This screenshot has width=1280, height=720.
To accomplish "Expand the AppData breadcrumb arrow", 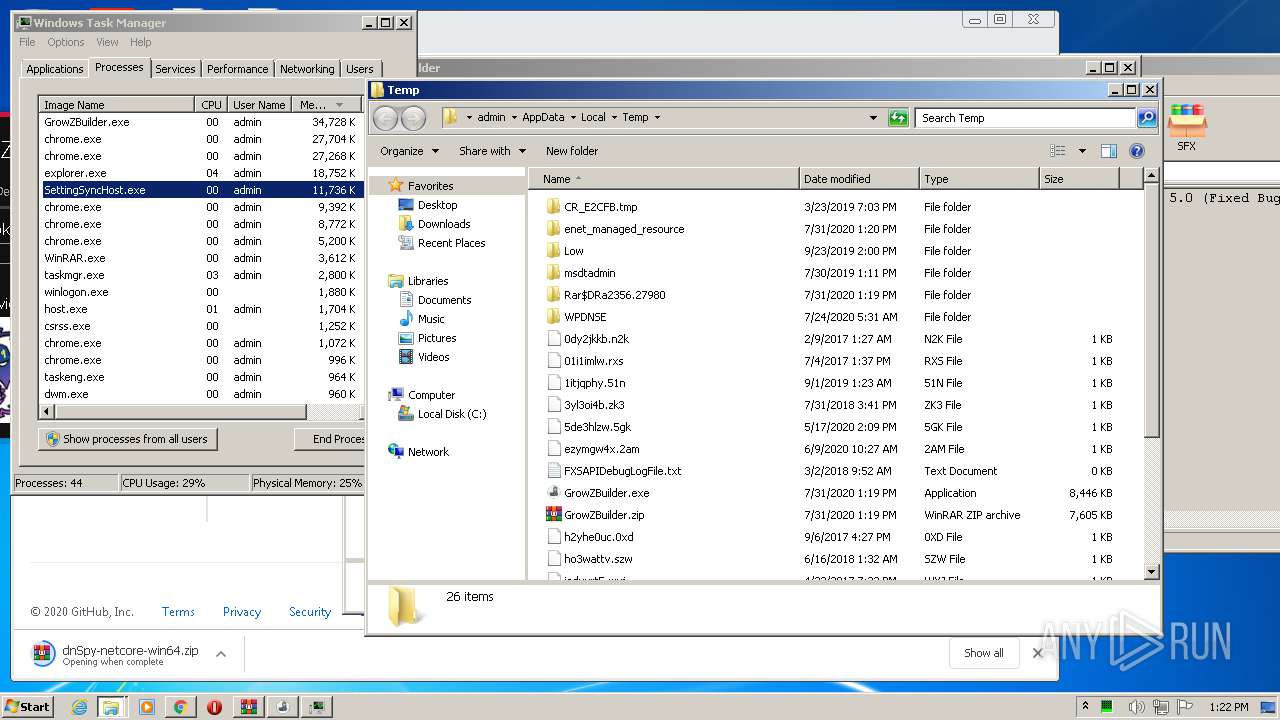I will pos(572,118).
